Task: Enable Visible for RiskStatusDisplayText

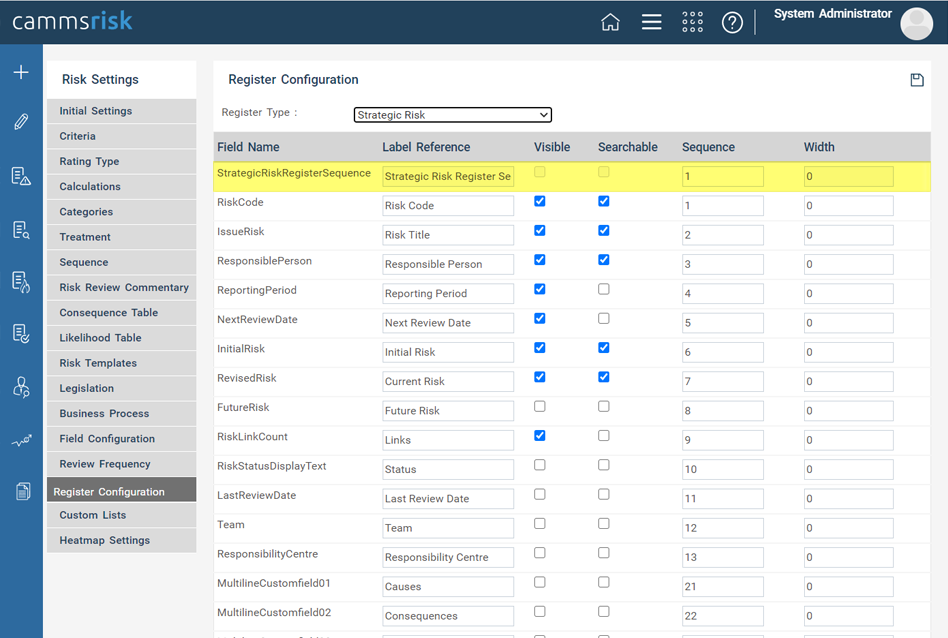Action: pos(540,465)
